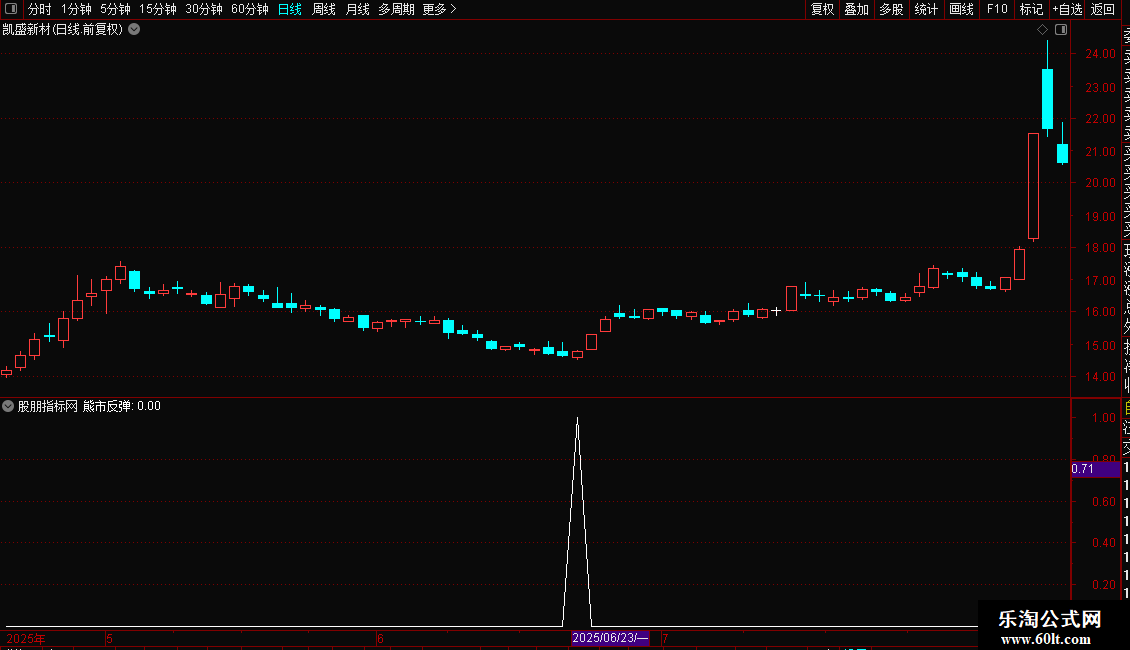1130x650 pixels.
Task: Select the 日线 daily chart tab
Action: click(290, 9)
